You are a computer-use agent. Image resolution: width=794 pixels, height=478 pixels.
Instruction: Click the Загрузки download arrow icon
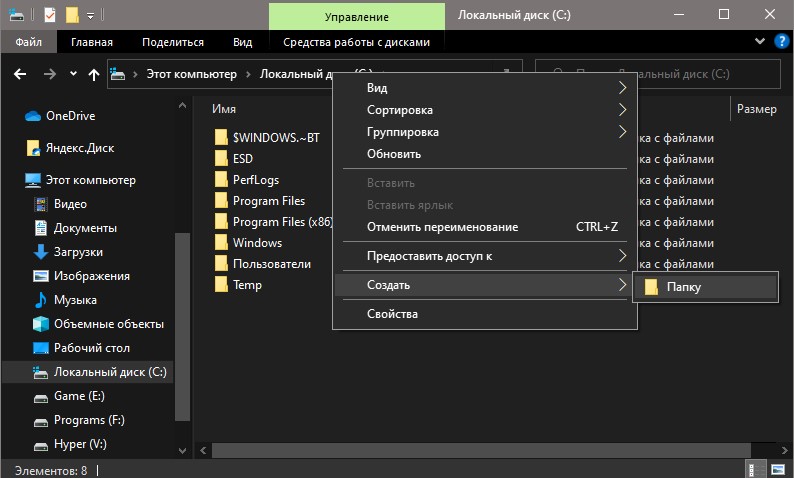41,252
